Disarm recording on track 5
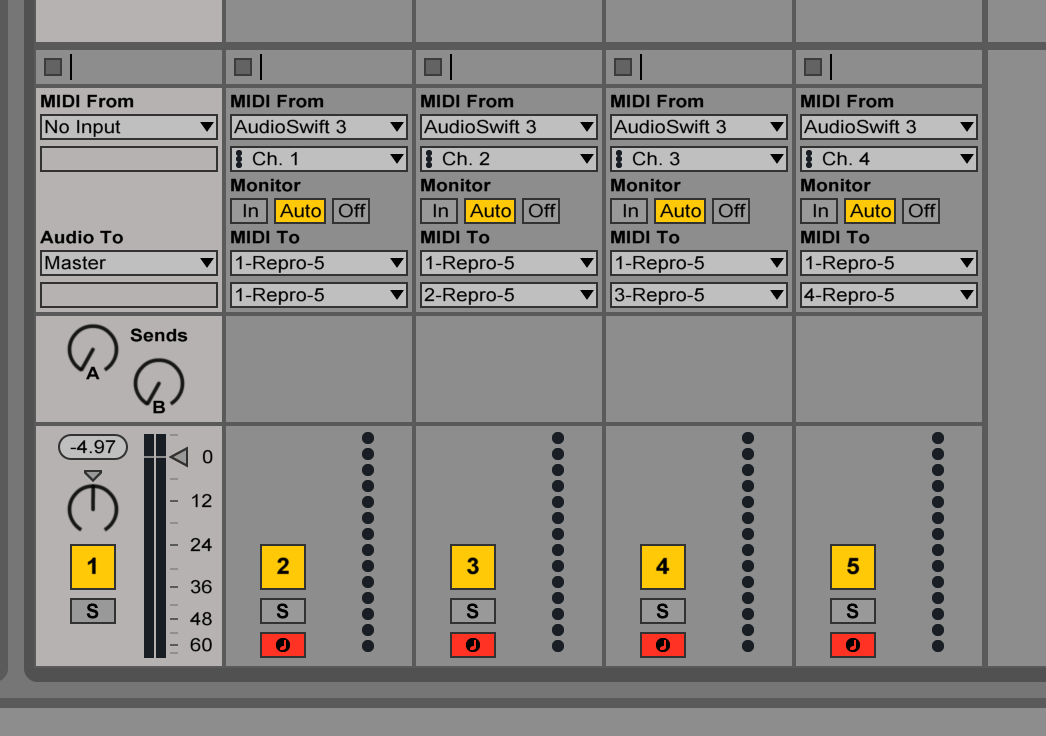The image size is (1046, 736). 853,645
